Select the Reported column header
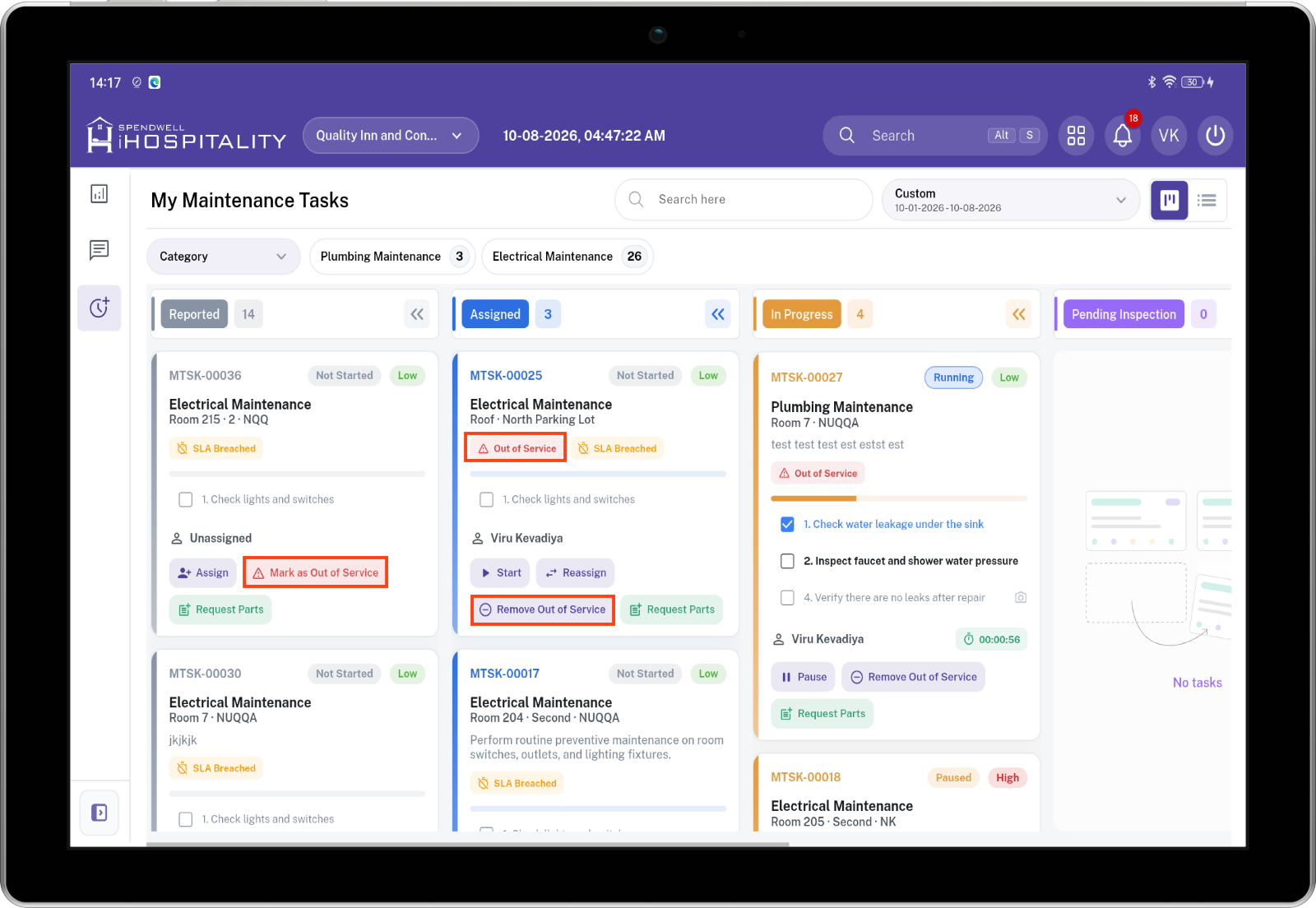1316x908 pixels. pos(194,314)
